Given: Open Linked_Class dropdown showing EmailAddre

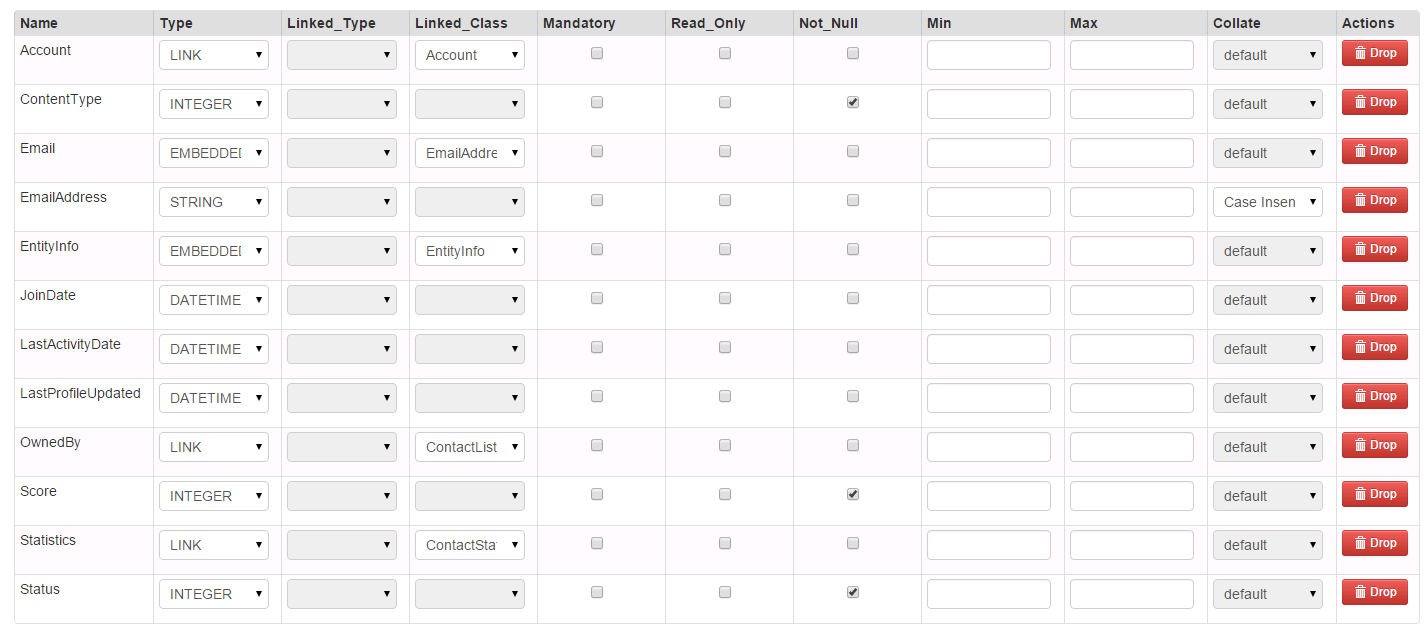Looking at the screenshot, I should pyautogui.click(x=470, y=153).
